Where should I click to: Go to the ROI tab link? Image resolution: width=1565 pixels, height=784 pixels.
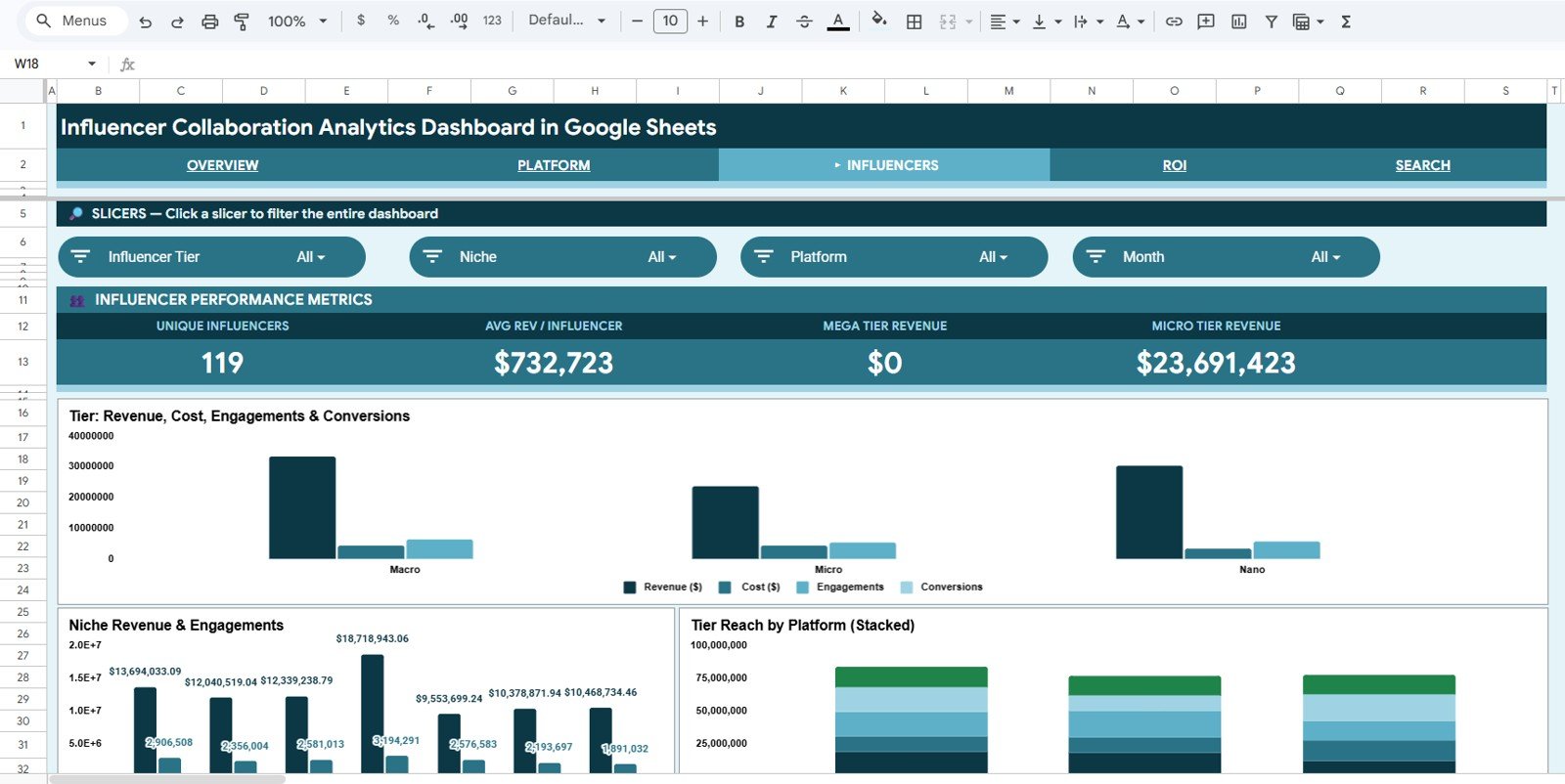[1174, 165]
